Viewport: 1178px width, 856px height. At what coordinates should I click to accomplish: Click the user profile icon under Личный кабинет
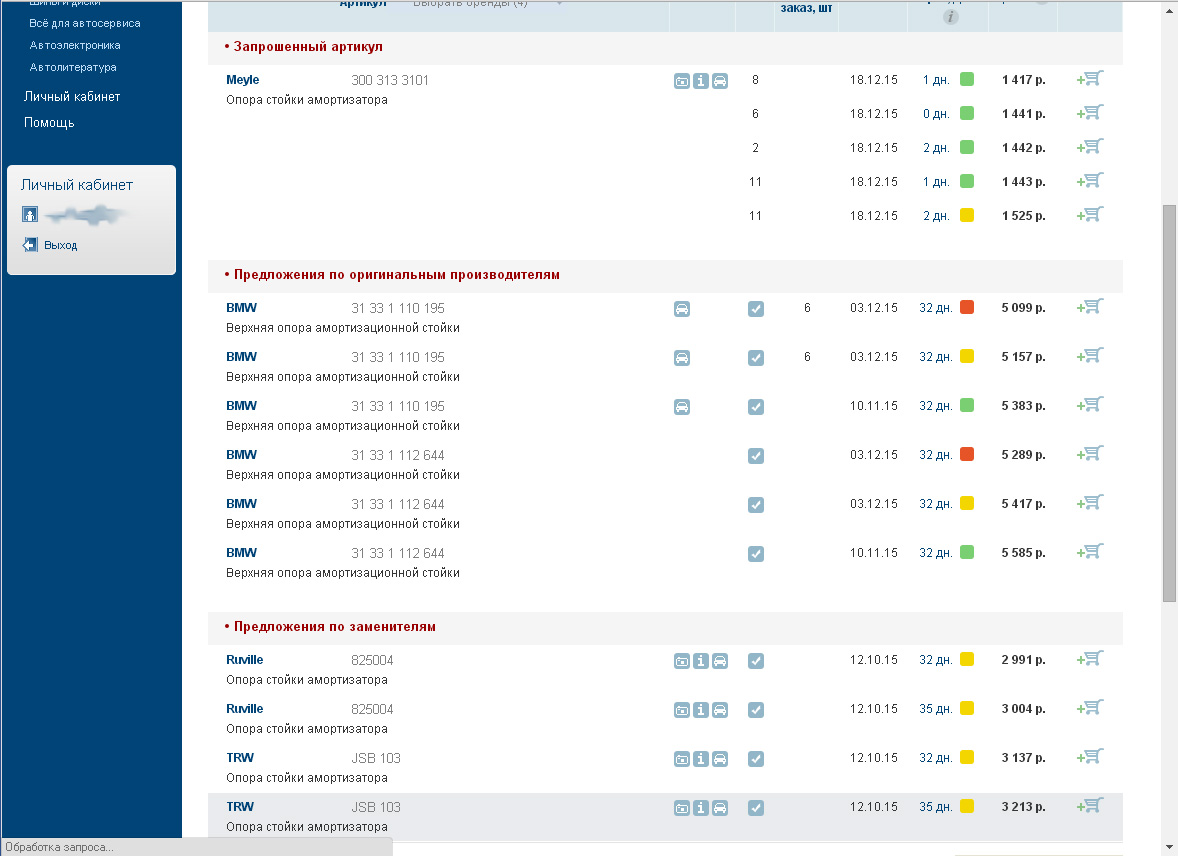[30, 215]
